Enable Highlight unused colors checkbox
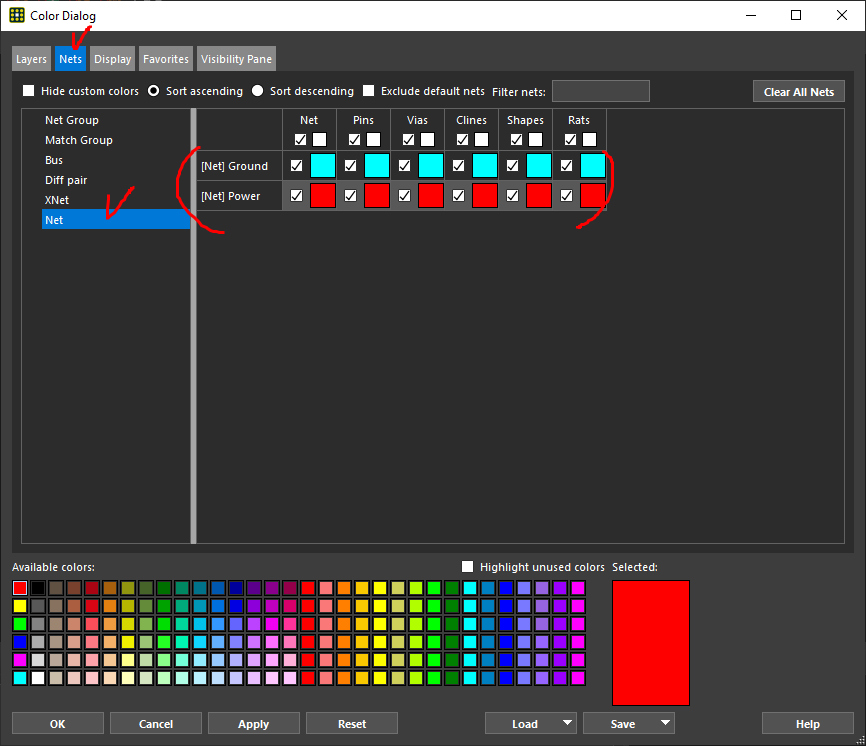Image resolution: width=866 pixels, height=746 pixels. coord(468,567)
